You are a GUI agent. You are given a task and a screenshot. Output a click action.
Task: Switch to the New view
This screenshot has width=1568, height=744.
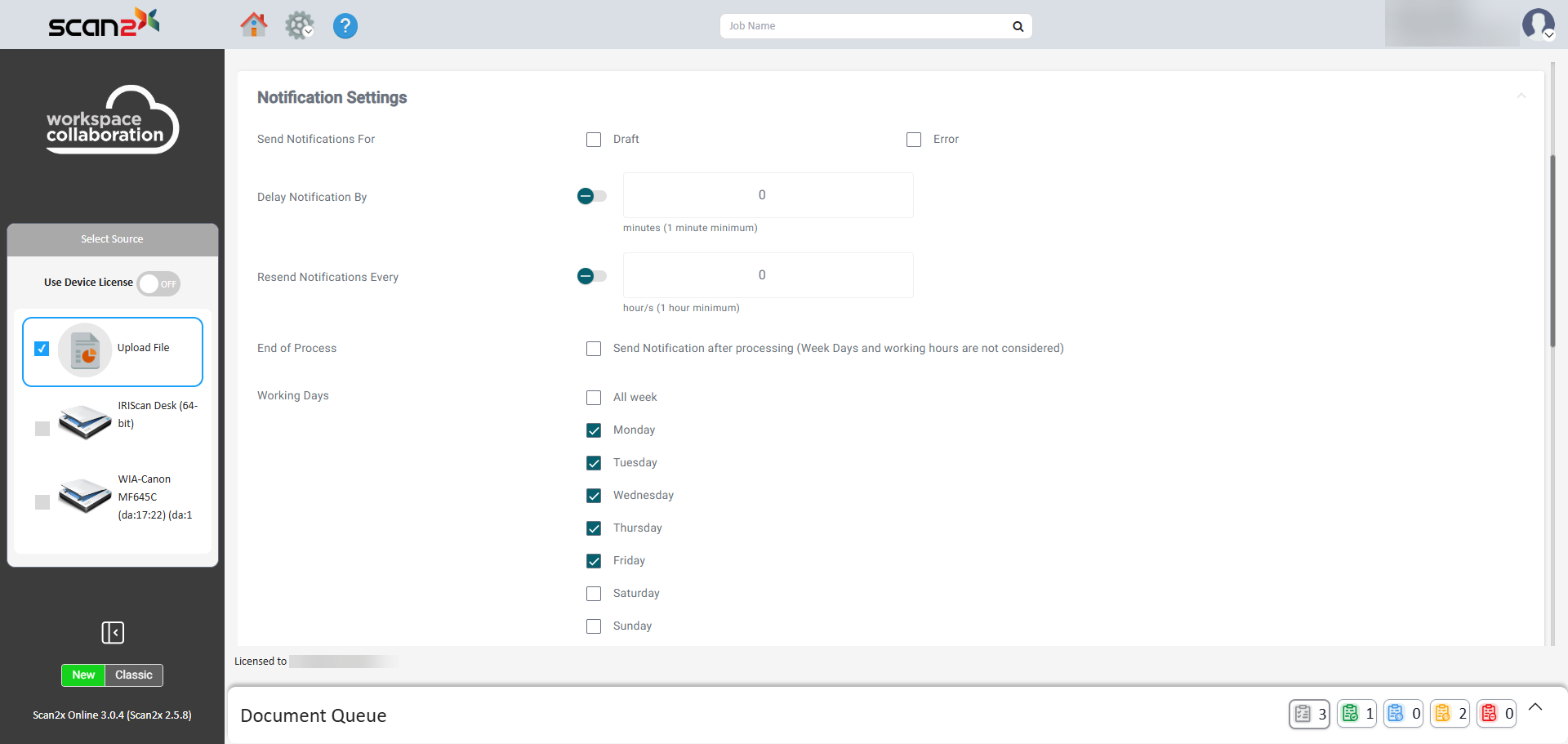coord(83,675)
